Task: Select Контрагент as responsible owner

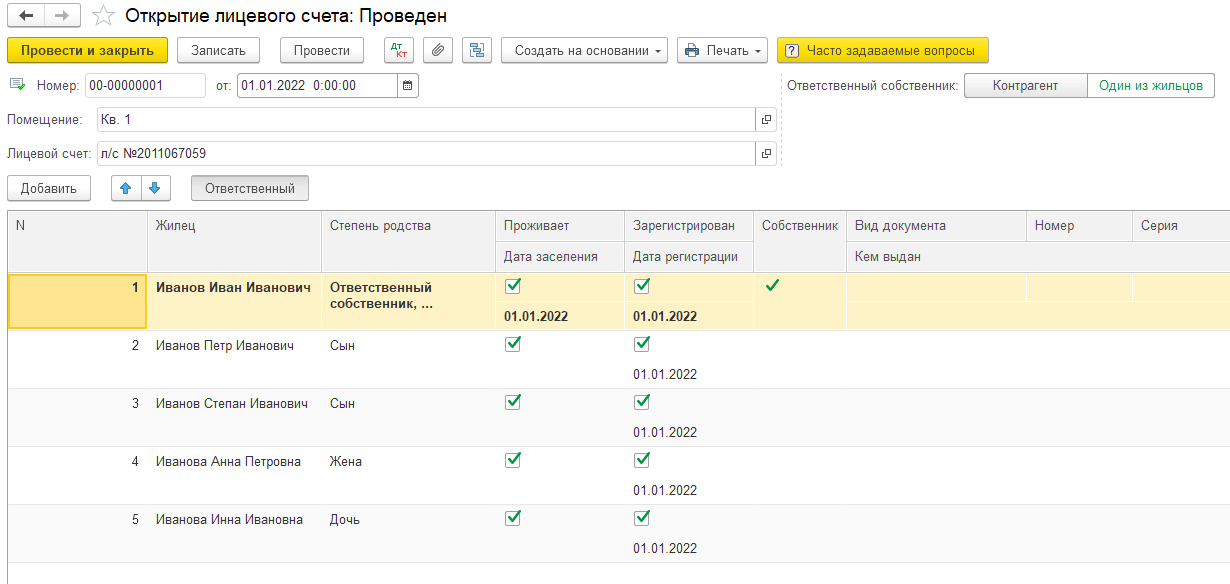Action: [1025, 86]
